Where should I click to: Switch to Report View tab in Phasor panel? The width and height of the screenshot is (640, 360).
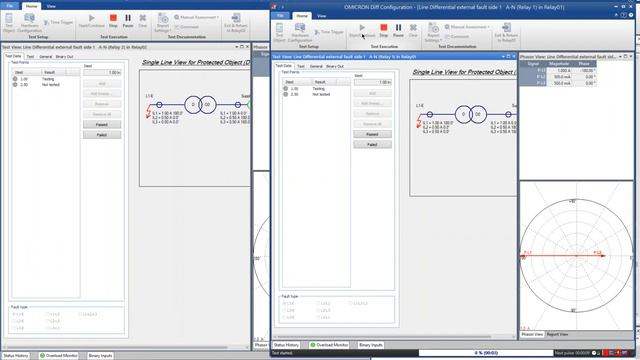[x=557, y=334]
